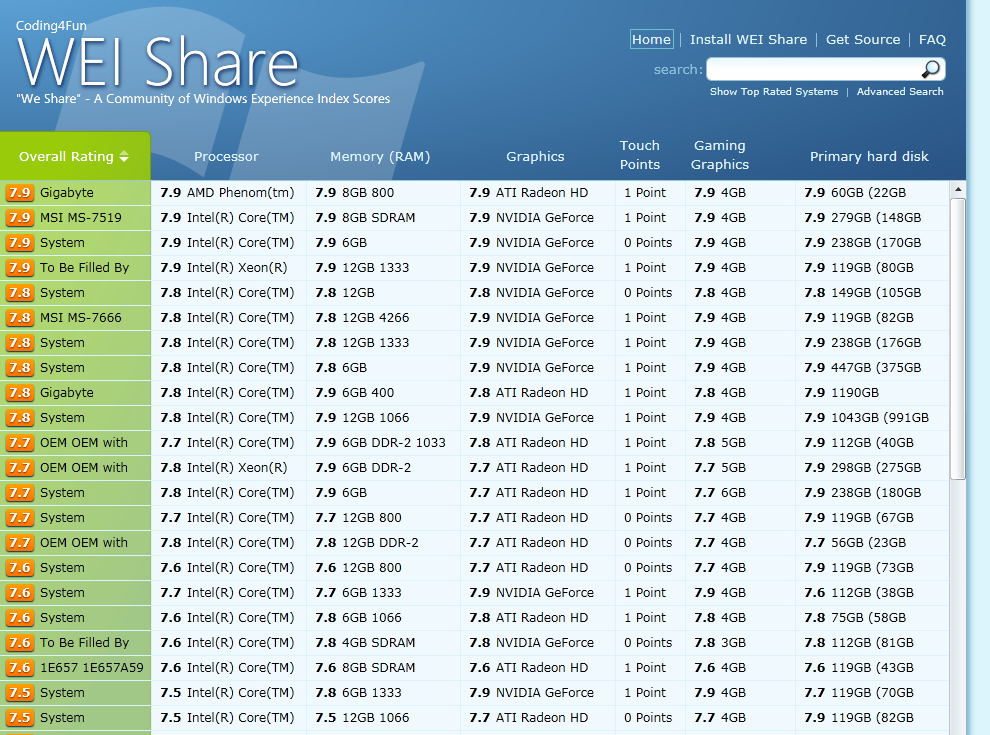Focus the search text field
The image size is (990, 735).
pos(814,69)
